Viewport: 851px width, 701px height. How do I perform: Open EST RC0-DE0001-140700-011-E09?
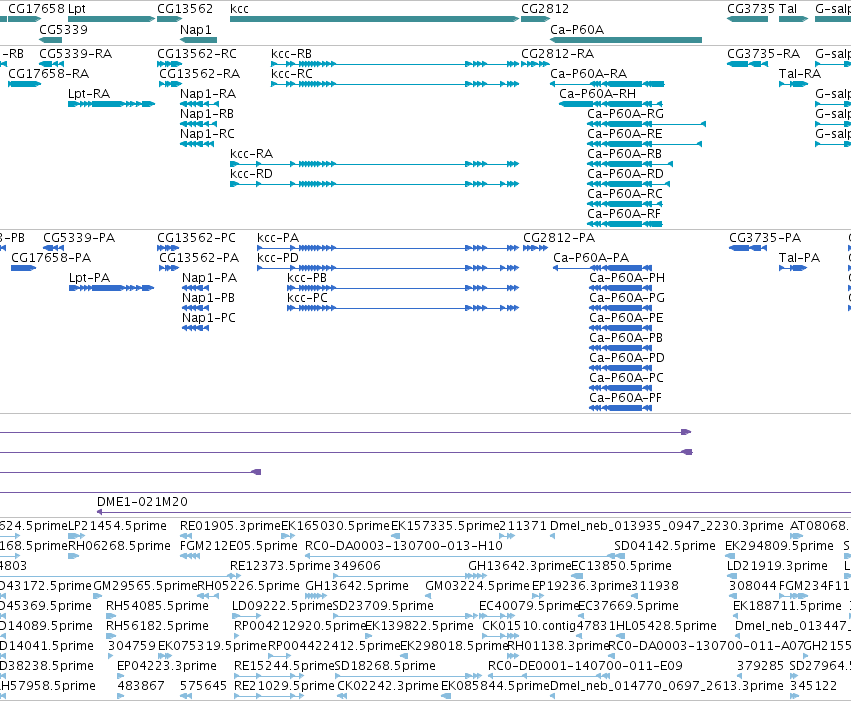pyautogui.click(x=585, y=666)
